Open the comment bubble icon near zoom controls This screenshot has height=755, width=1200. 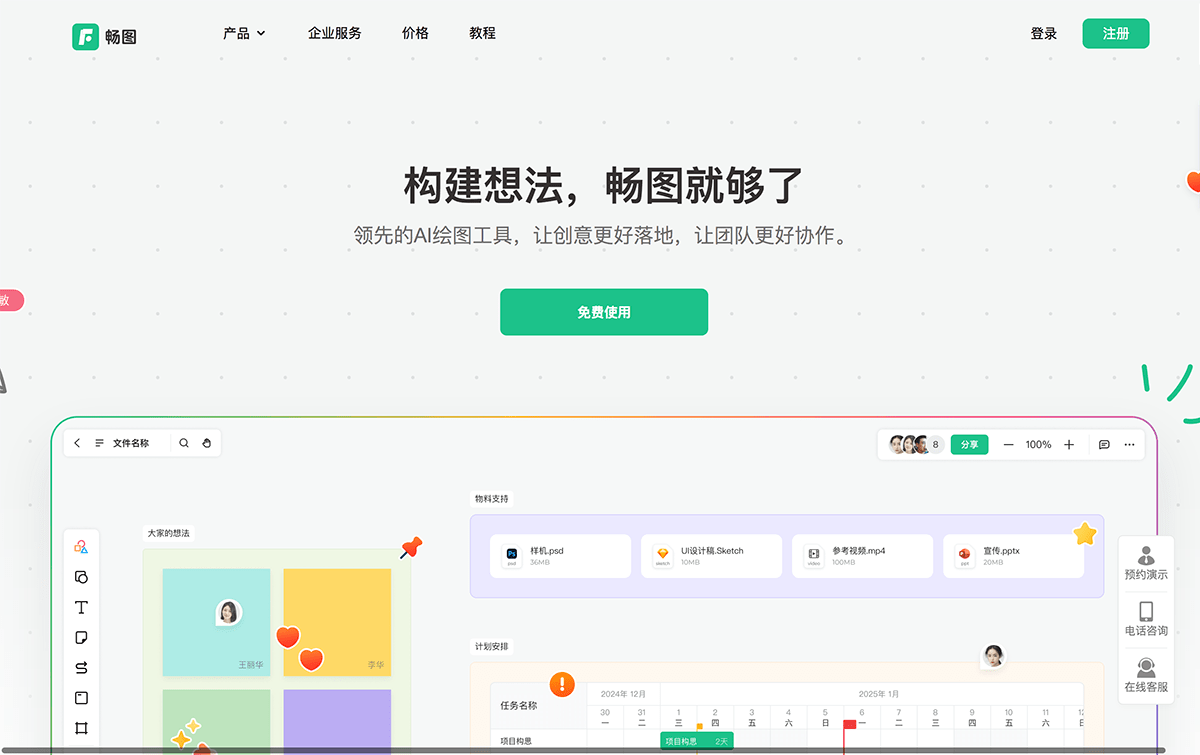click(x=1104, y=444)
